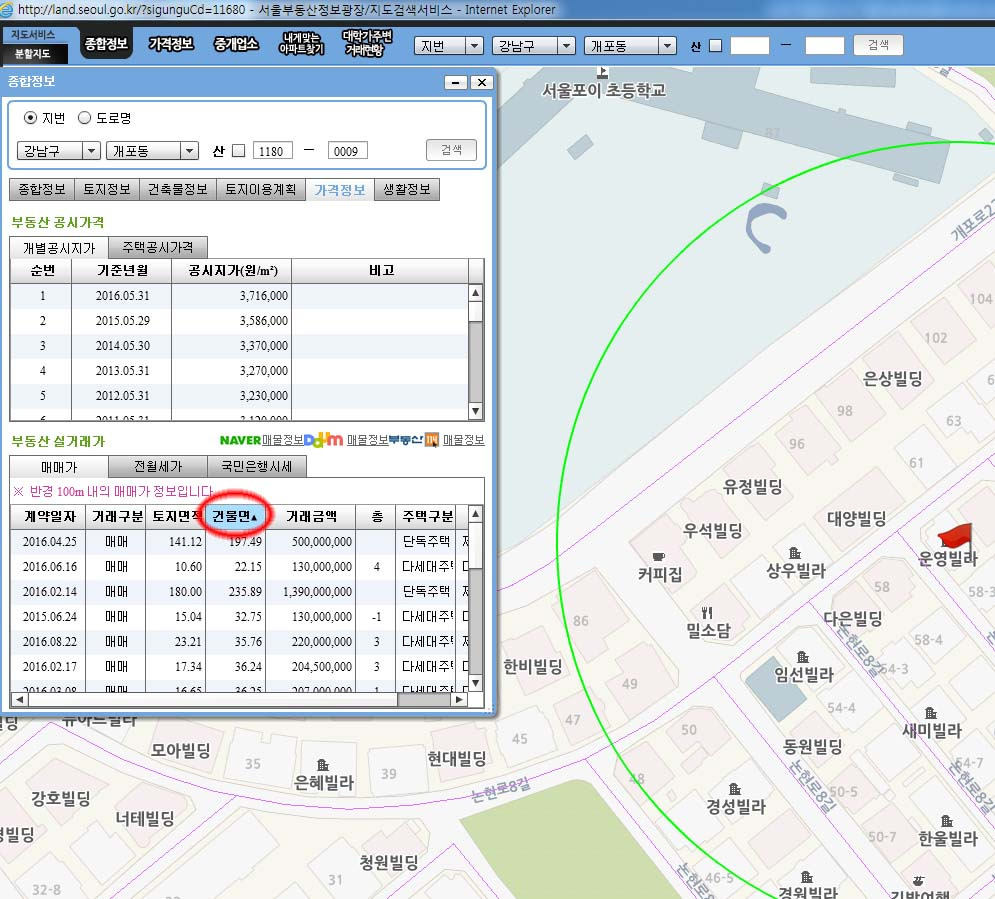The width and height of the screenshot is (995, 899).
Task: Select the 가격정보 tab in panel
Action: tap(340, 190)
